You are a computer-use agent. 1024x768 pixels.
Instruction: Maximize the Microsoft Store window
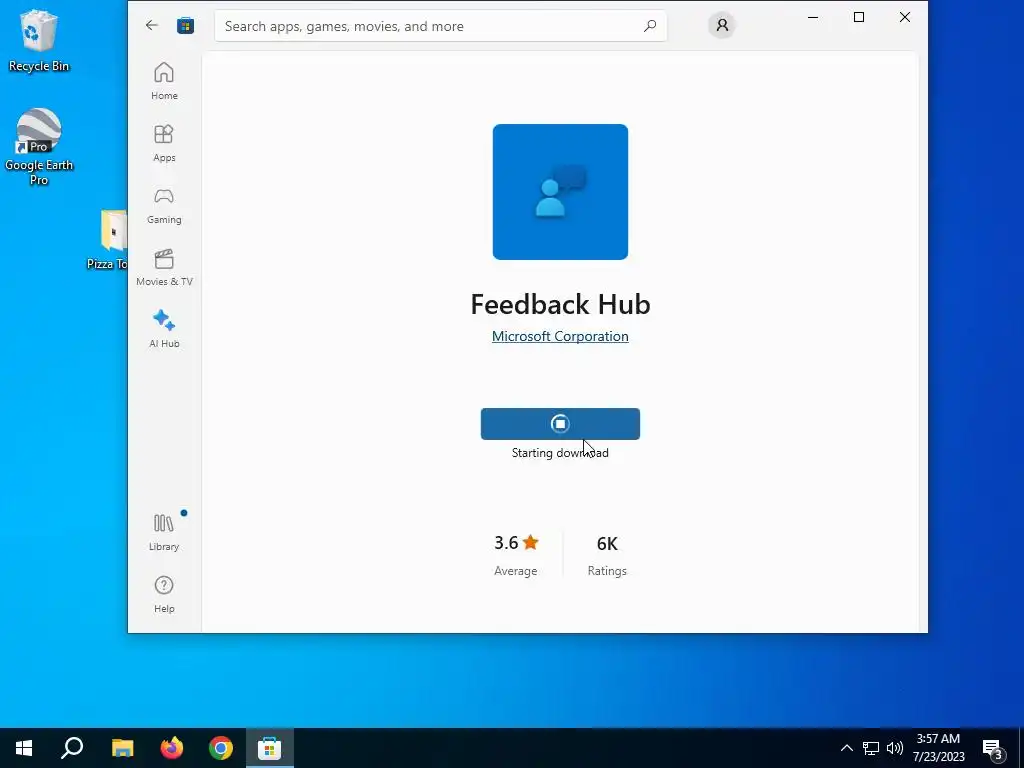pos(859,18)
